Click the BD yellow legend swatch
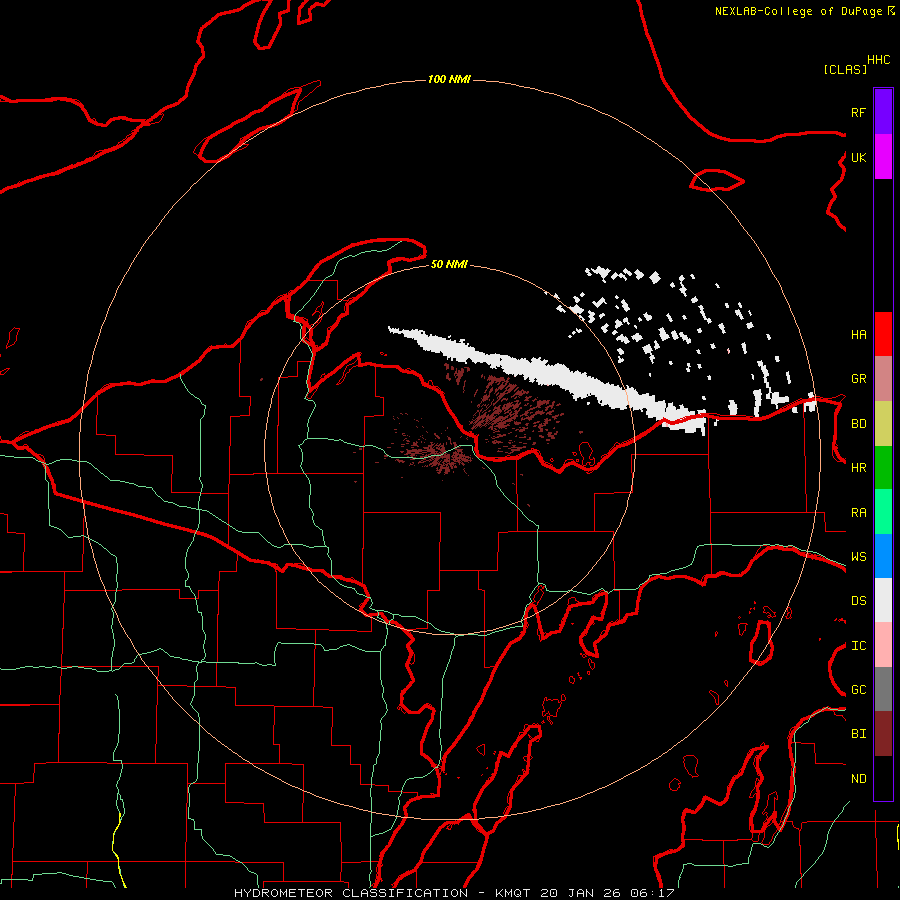This screenshot has width=900, height=900. tap(883, 424)
